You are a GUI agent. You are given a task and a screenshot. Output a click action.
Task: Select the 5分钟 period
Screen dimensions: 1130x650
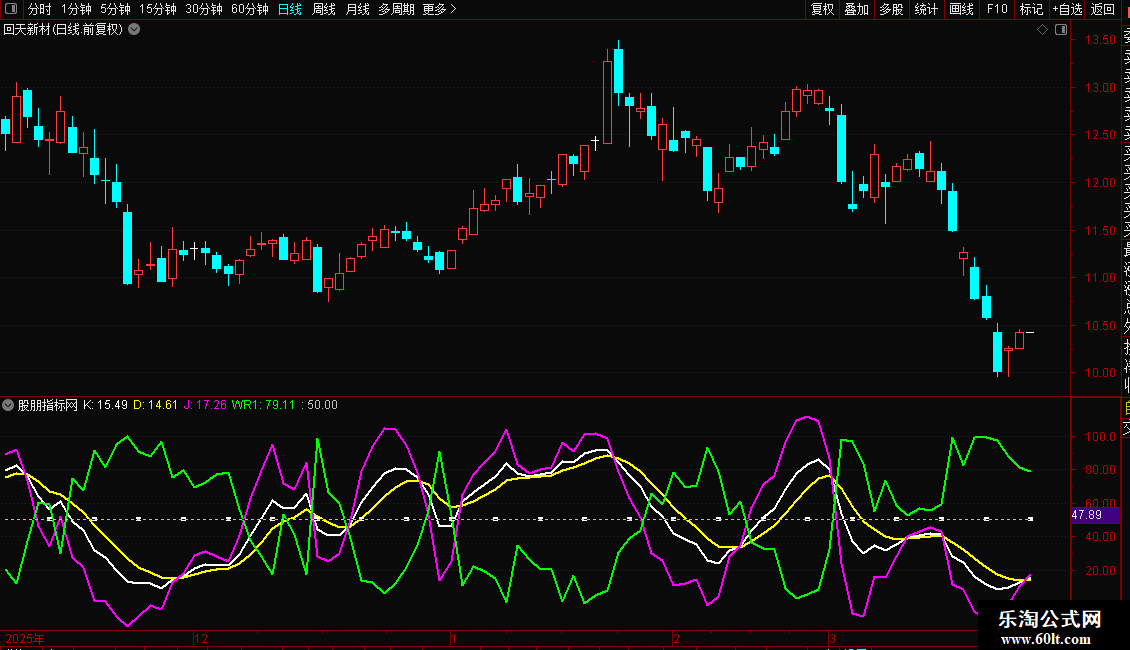pos(115,9)
